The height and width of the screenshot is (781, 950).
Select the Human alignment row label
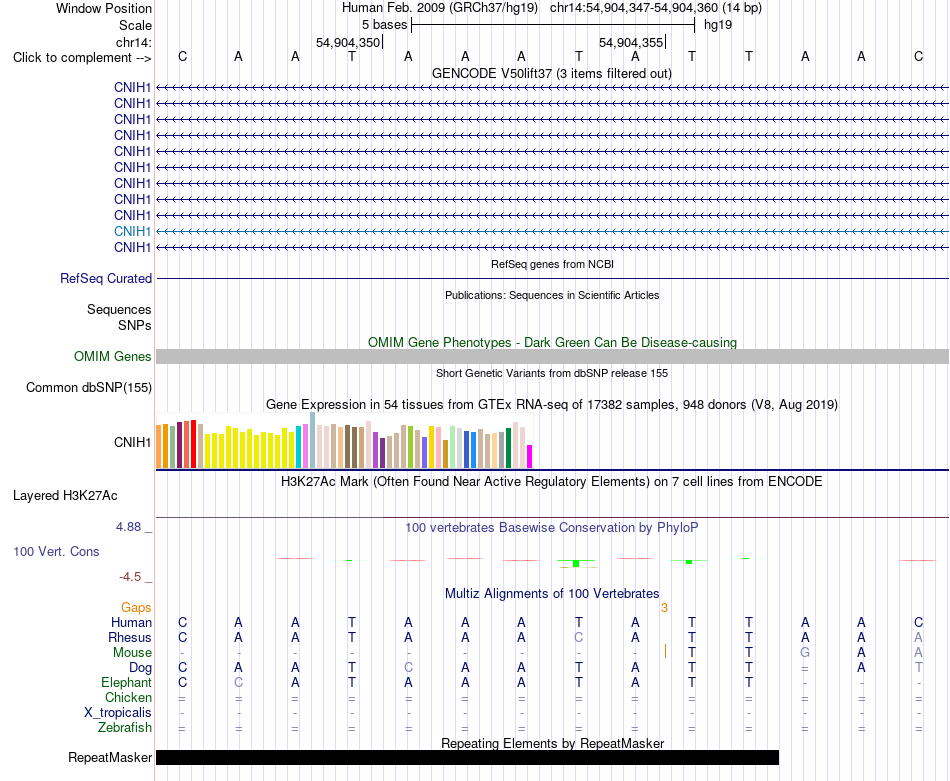point(131,622)
